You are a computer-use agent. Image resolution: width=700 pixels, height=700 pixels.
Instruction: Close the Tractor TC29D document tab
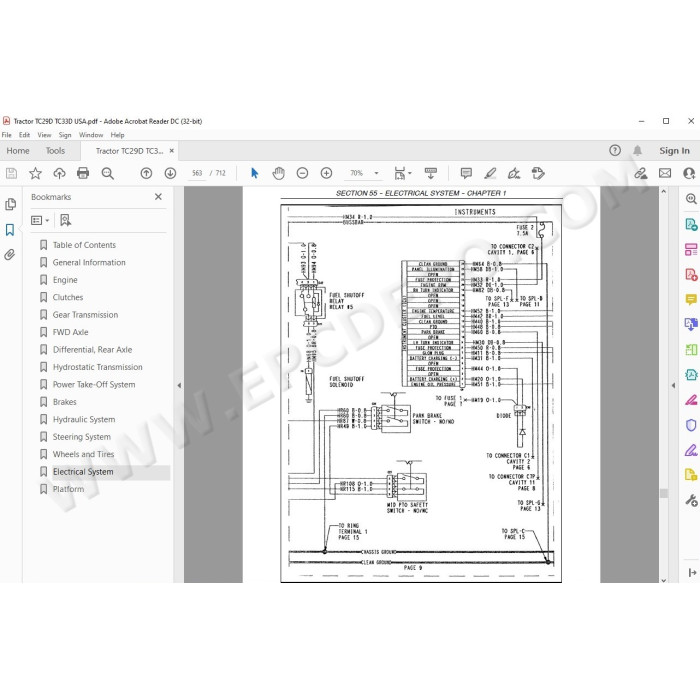(x=172, y=151)
